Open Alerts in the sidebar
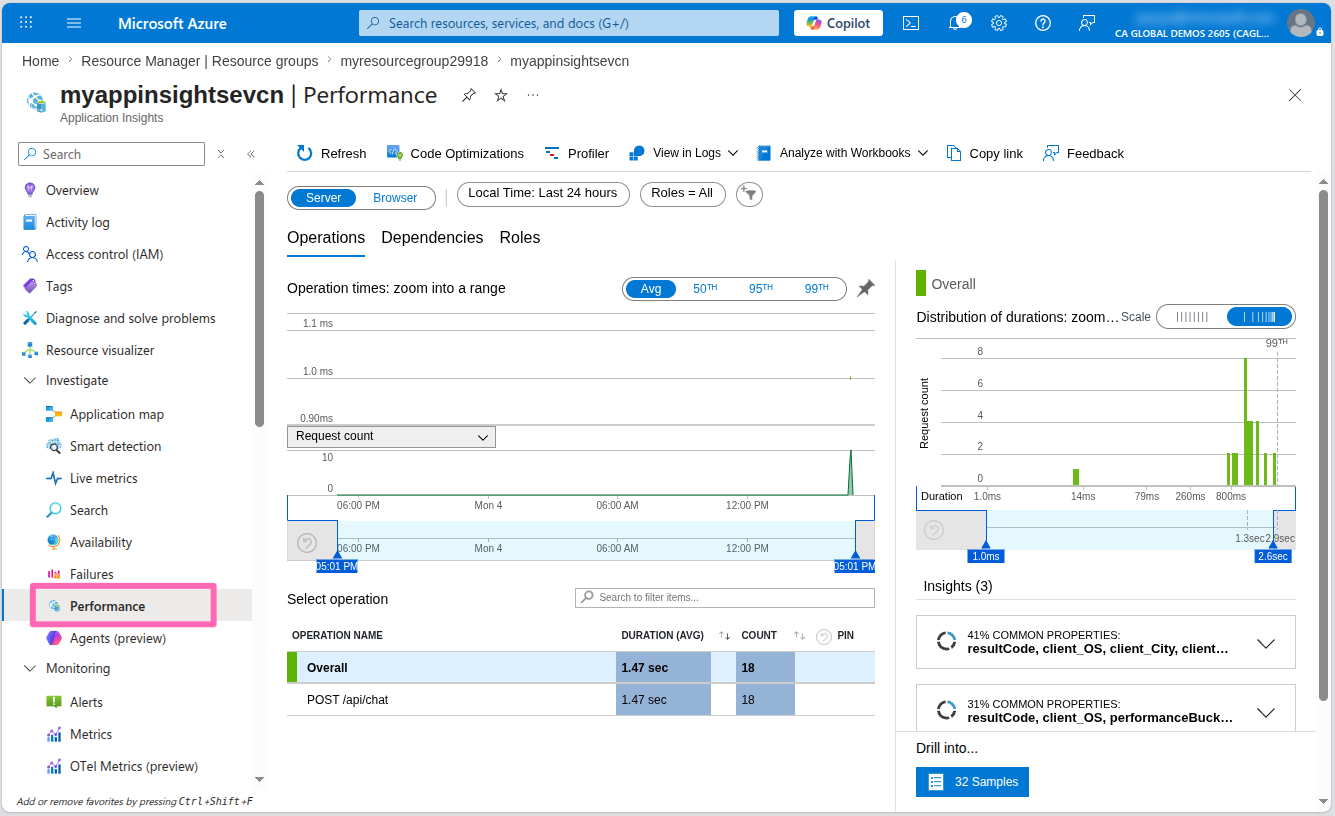Viewport: 1335px width, 816px height. [x=86, y=702]
